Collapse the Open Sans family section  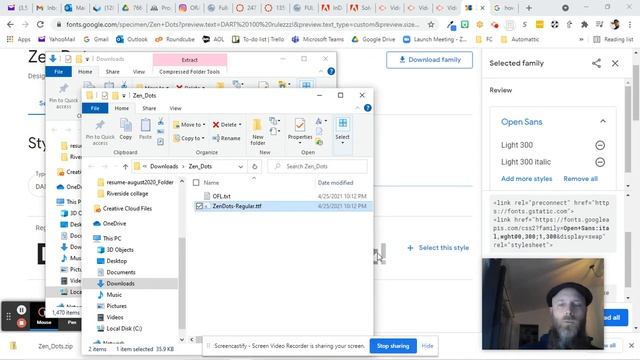point(603,122)
